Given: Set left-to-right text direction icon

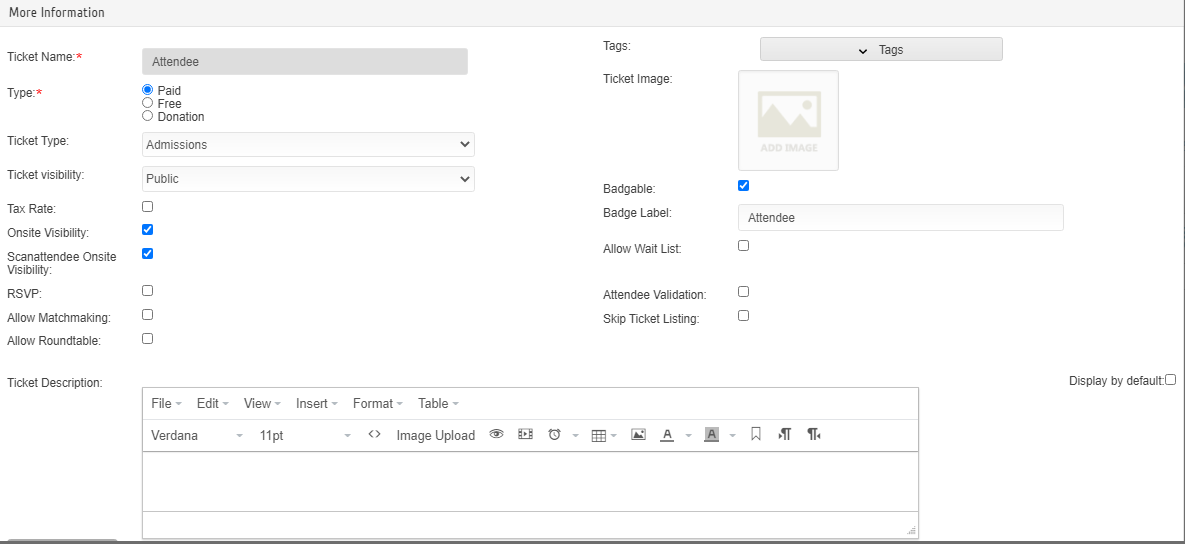Looking at the screenshot, I should (x=784, y=434).
